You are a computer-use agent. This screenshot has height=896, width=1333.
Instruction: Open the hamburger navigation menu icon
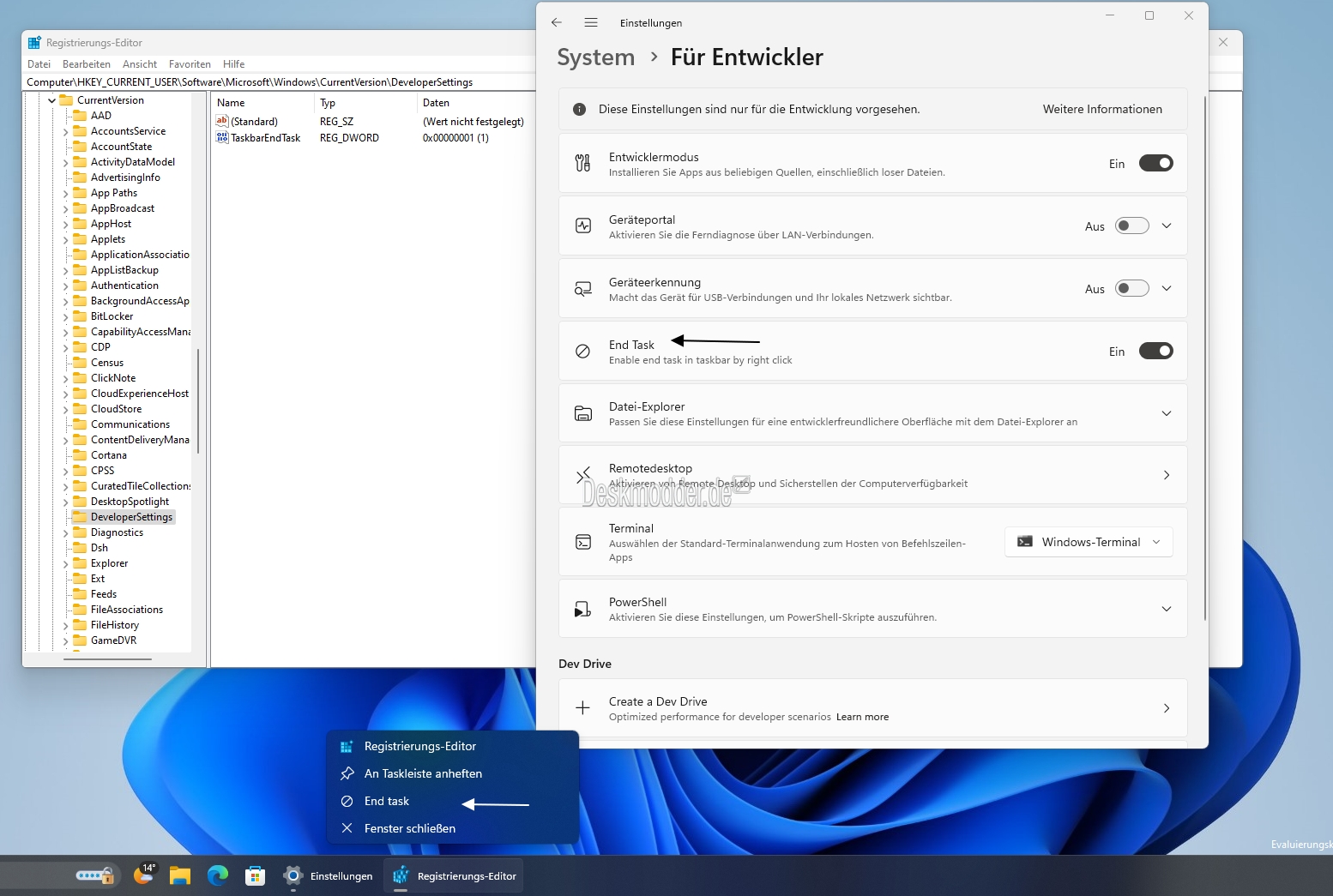[591, 22]
